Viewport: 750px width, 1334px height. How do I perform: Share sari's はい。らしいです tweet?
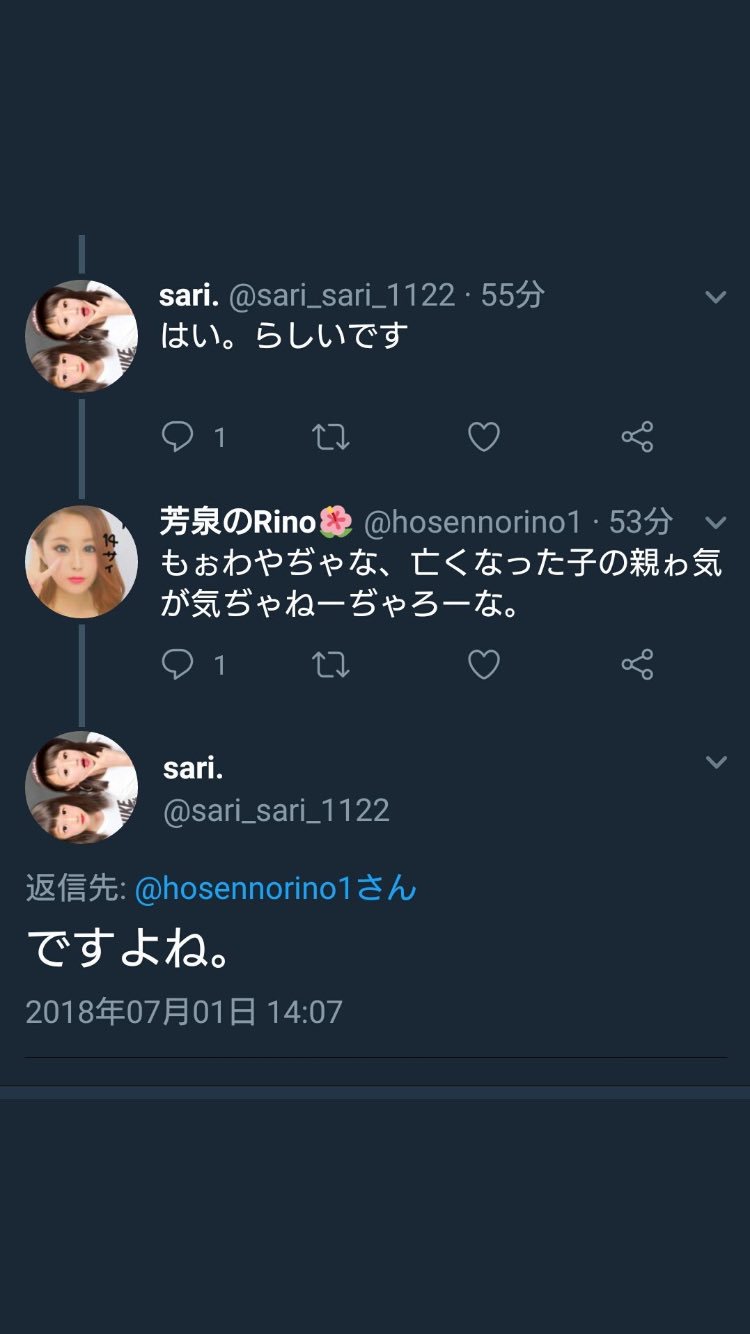point(637,437)
